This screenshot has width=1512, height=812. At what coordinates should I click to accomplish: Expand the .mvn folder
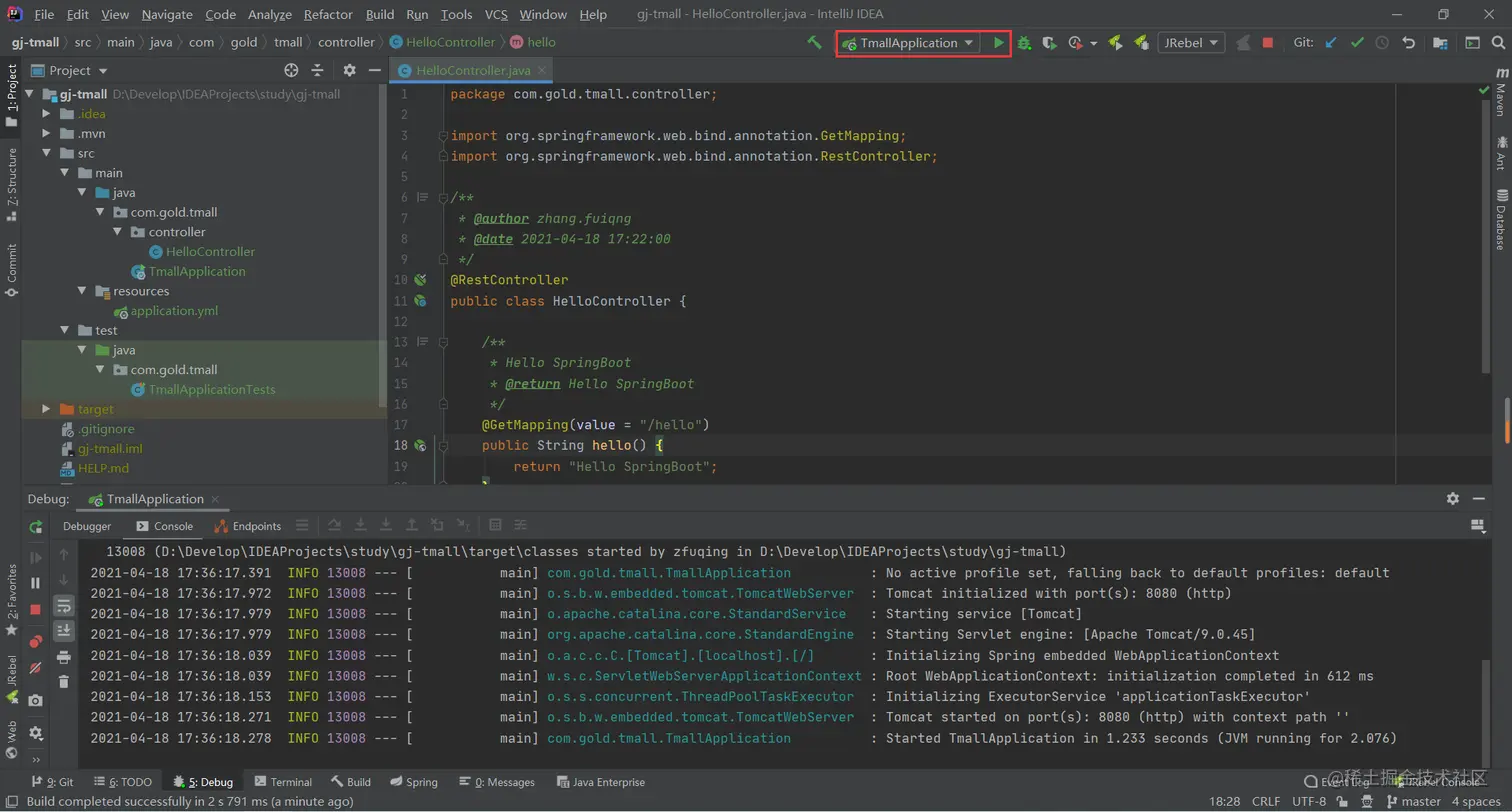[x=46, y=133]
